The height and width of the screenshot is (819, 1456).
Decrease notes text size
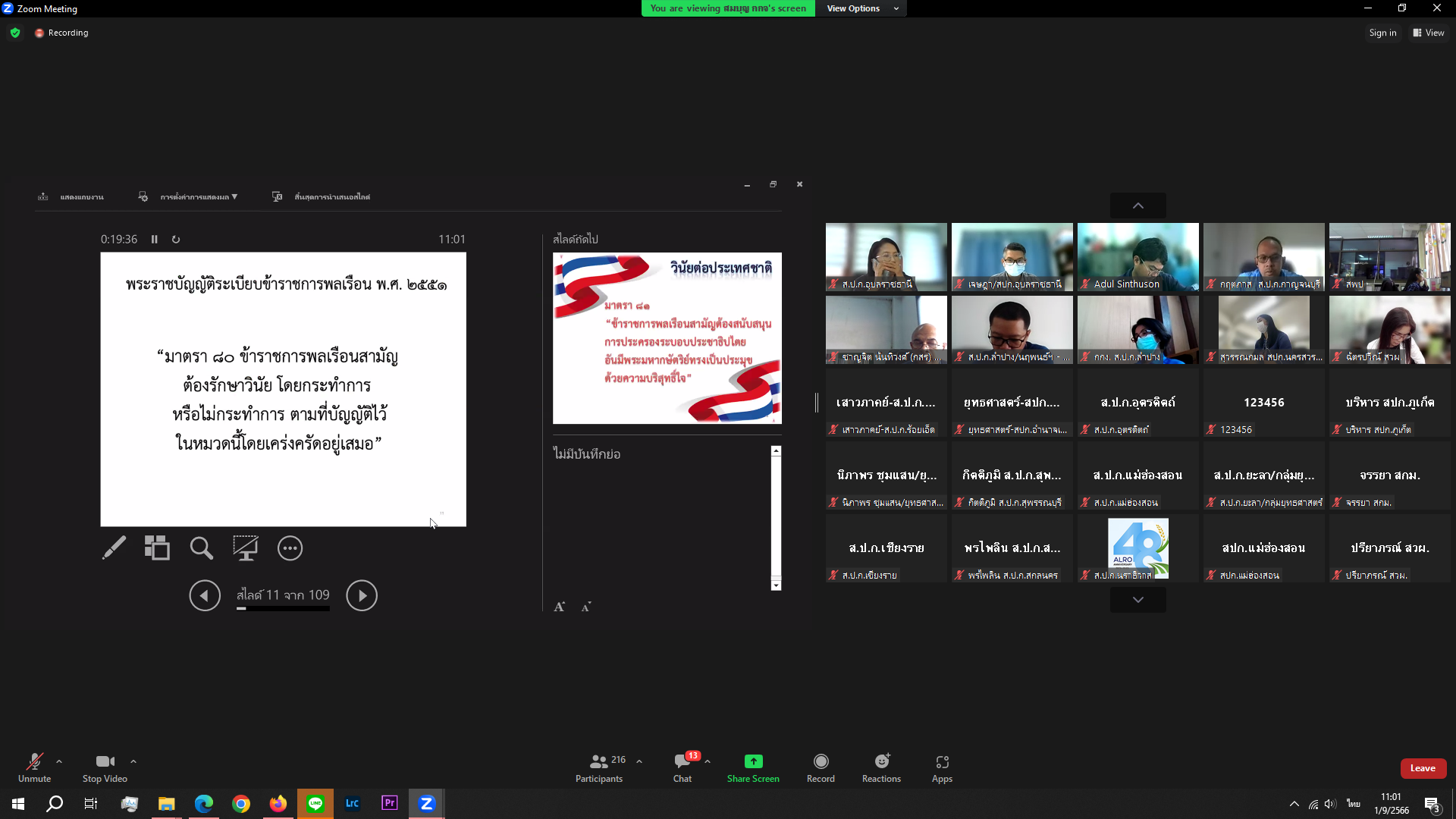pos(586,607)
